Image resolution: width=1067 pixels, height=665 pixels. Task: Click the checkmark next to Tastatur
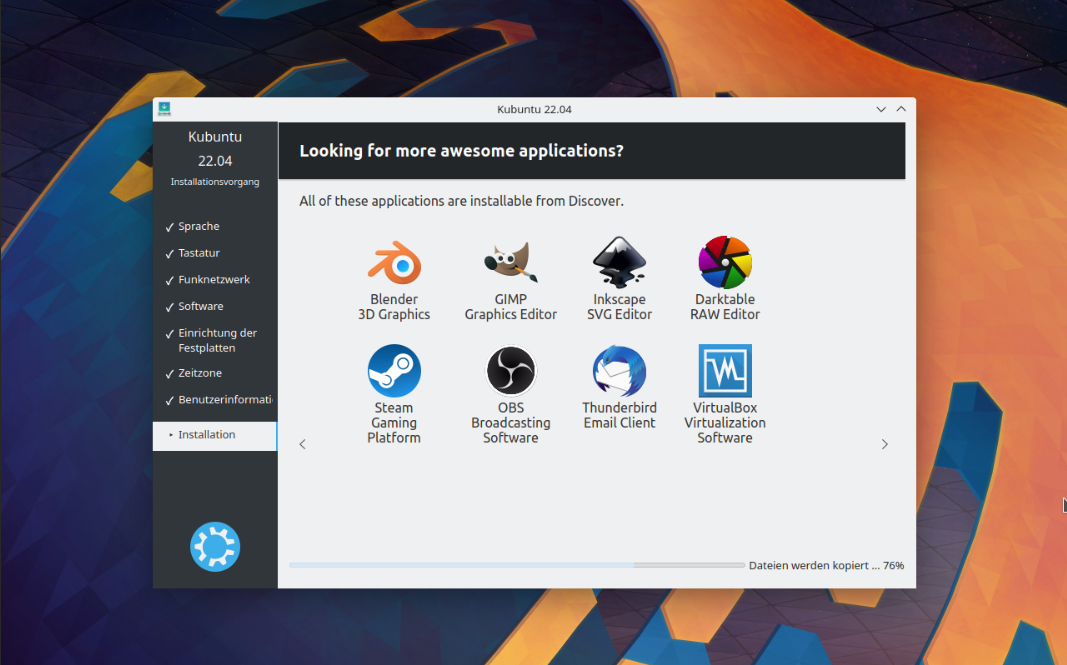(168, 253)
